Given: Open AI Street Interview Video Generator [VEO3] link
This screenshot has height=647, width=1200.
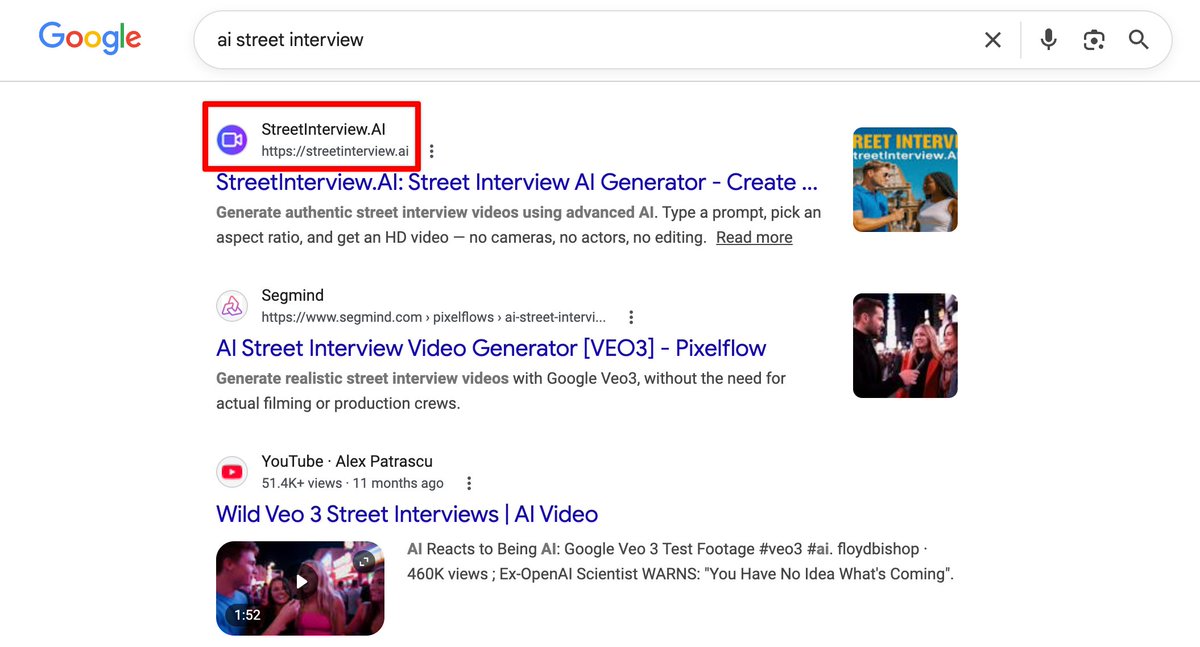Looking at the screenshot, I should coord(491,348).
